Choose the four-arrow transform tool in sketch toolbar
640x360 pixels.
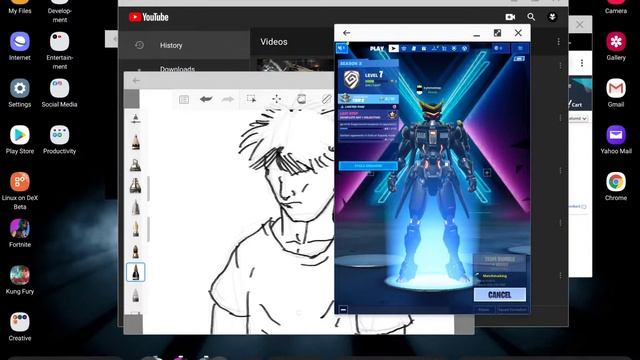tap(277, 99)
